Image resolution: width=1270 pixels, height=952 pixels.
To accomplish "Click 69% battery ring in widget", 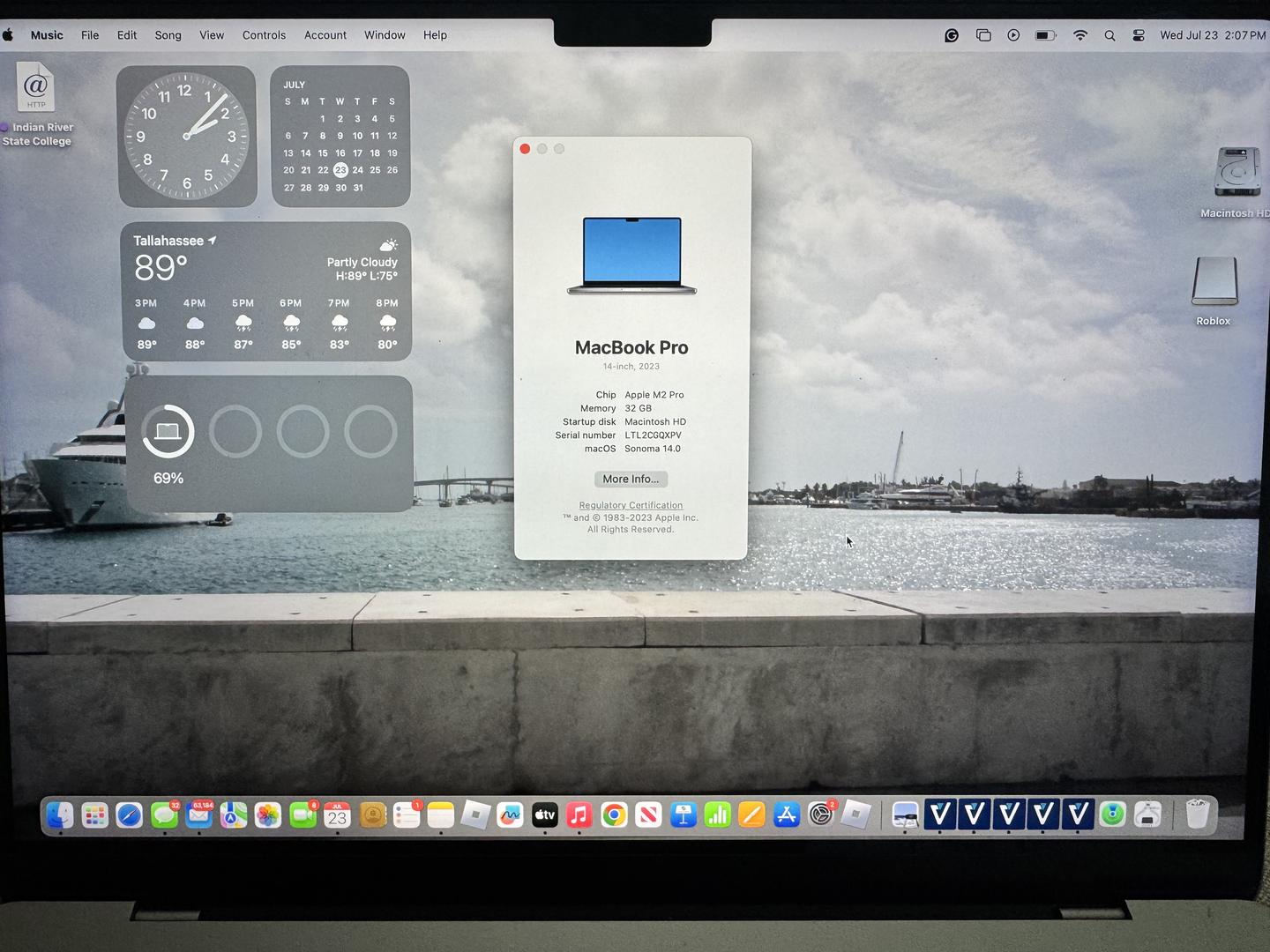I will pyautogui.click(x=168, y=432).
